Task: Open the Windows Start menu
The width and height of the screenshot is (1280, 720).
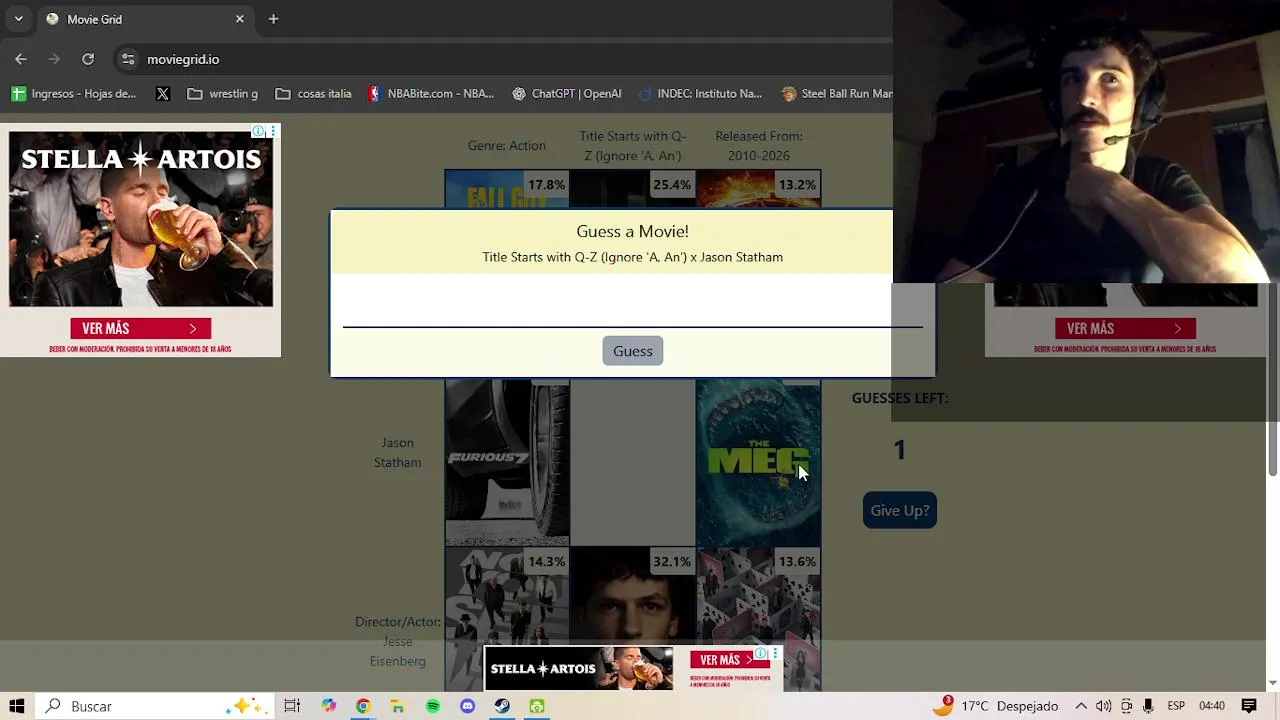Action: 16,706
